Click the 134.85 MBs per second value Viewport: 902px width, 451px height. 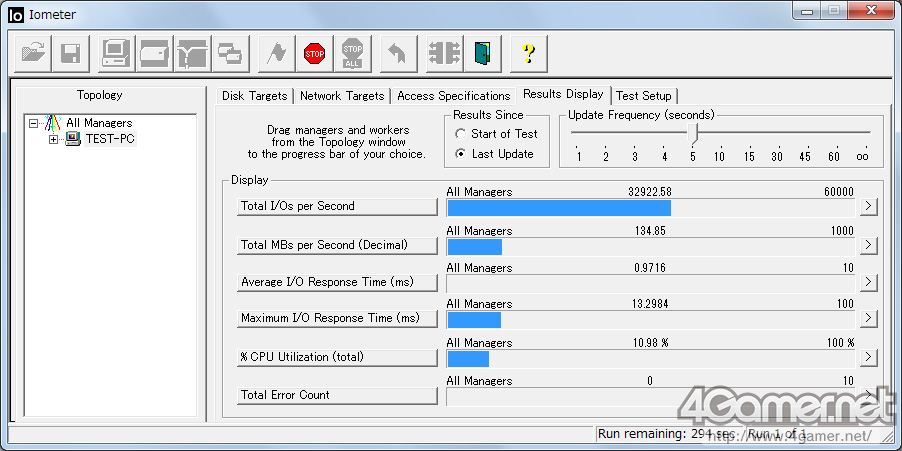coord(650,231)
